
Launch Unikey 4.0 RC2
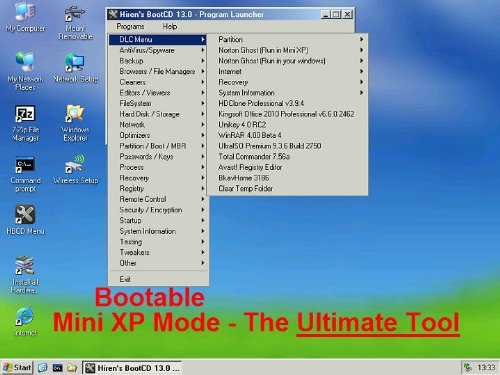tap(287, 125)
